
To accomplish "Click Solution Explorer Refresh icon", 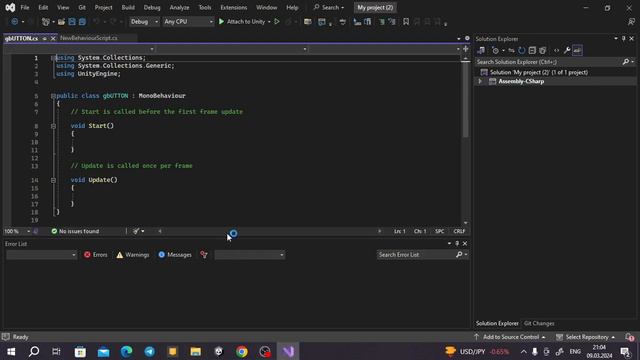I will [522, 50].
